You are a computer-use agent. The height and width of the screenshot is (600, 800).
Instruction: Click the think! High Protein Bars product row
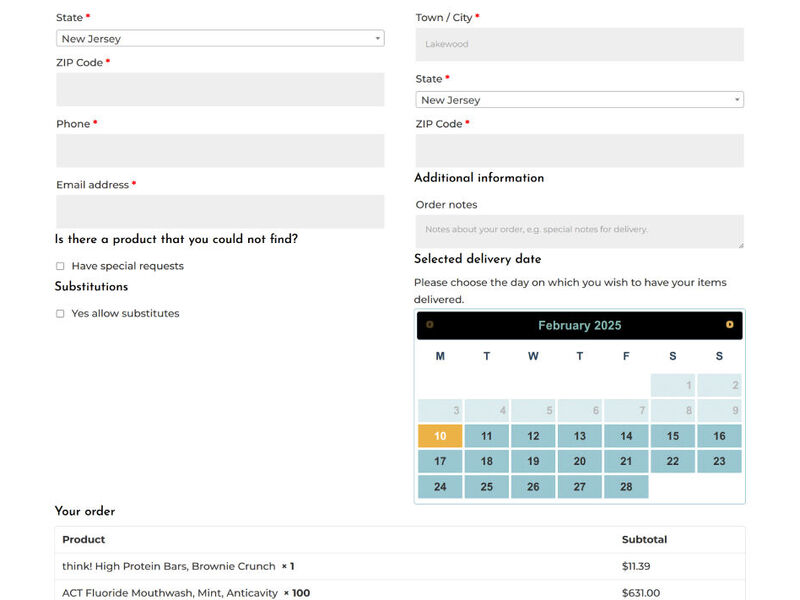[x=399, y=566]
